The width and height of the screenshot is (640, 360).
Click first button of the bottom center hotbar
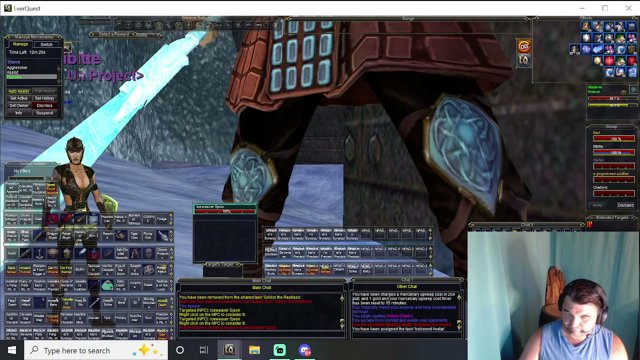(x=271, y=269)
